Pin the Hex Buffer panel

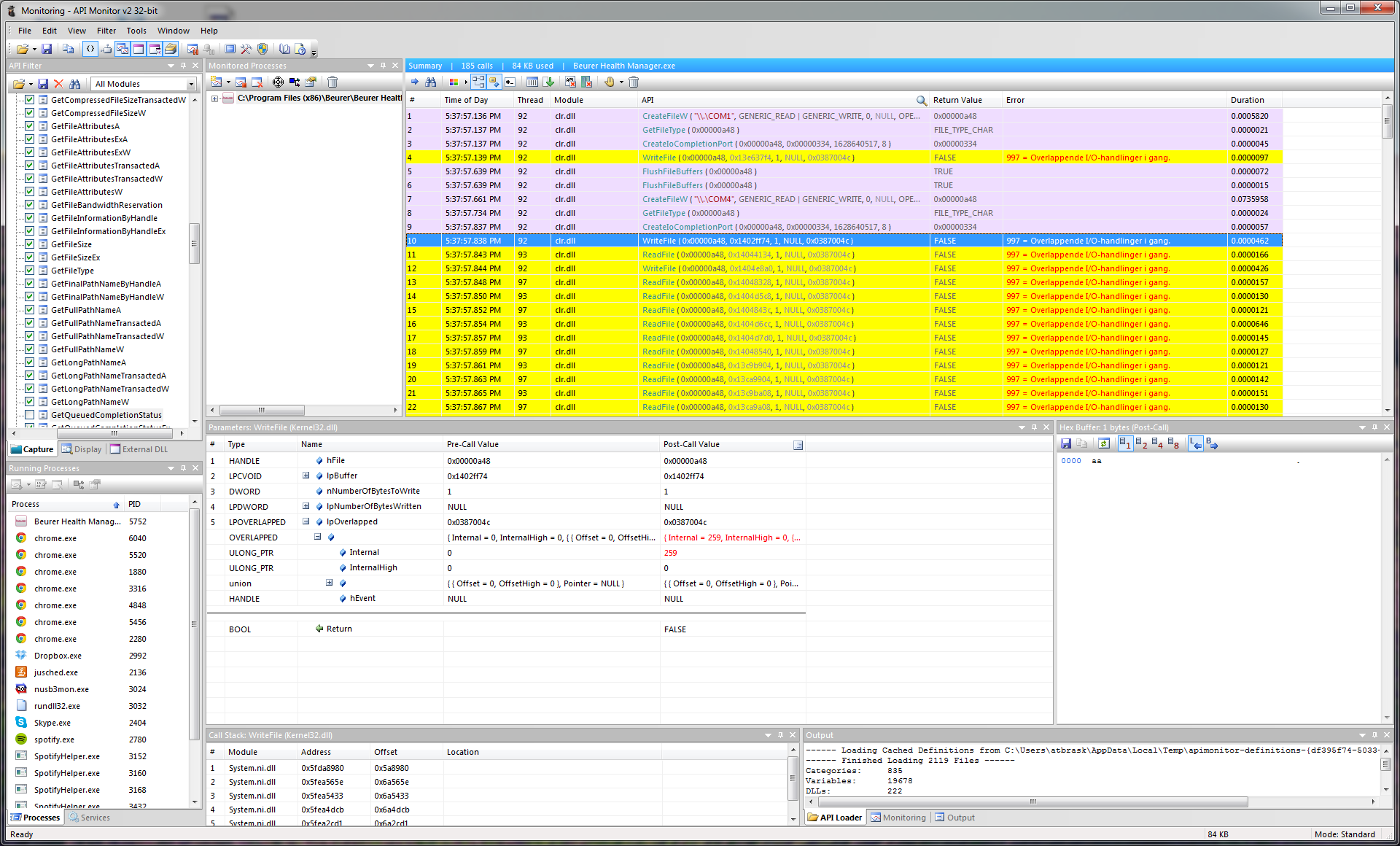click(1374, 427)
